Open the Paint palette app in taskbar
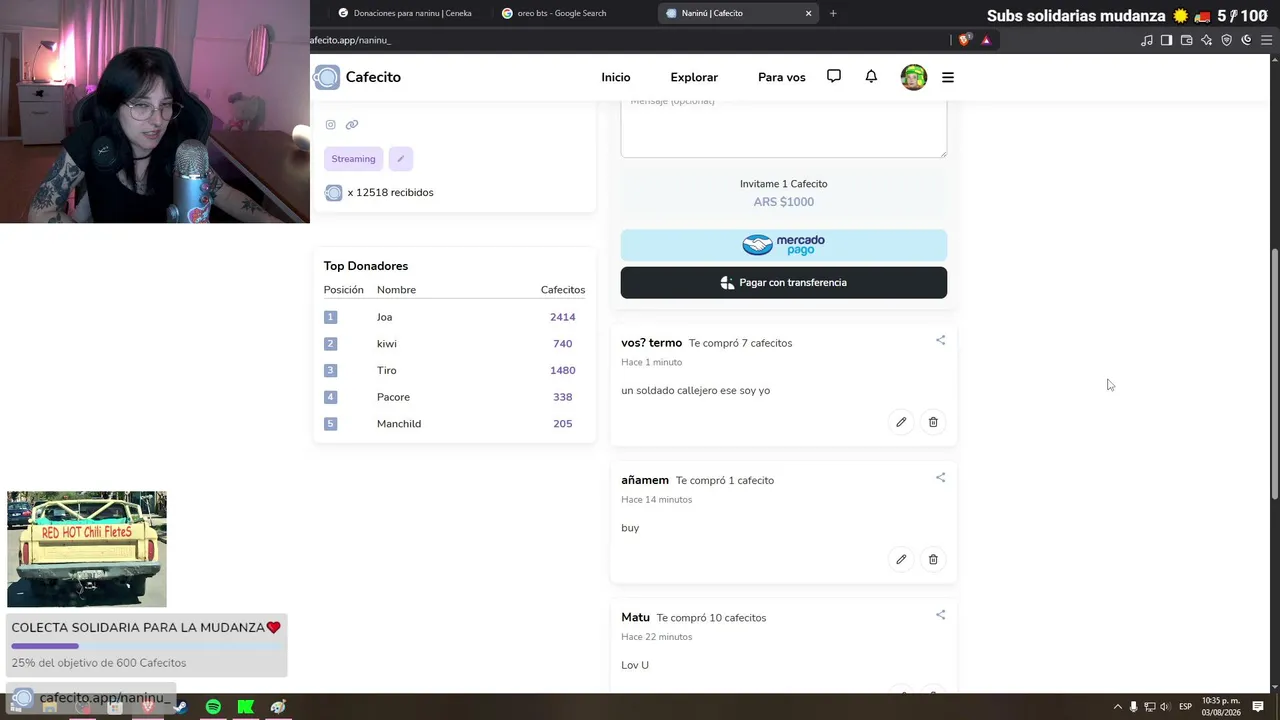This screenshot has height=720, width=1280. pos(278,707)
